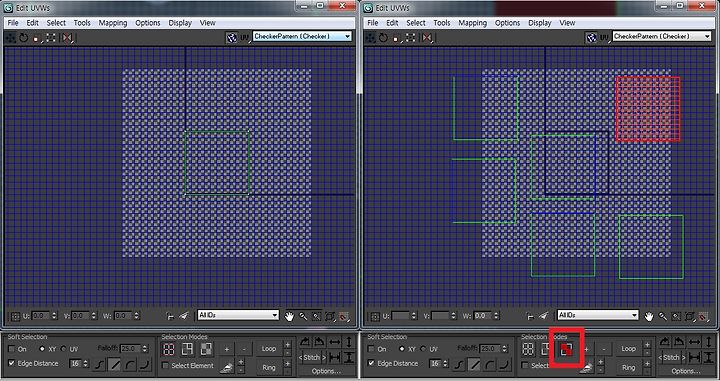This screenshot has width=720, height=381.
Task: Click the Zoom magnifier tool in right window
Action: (x=663, y=316)
